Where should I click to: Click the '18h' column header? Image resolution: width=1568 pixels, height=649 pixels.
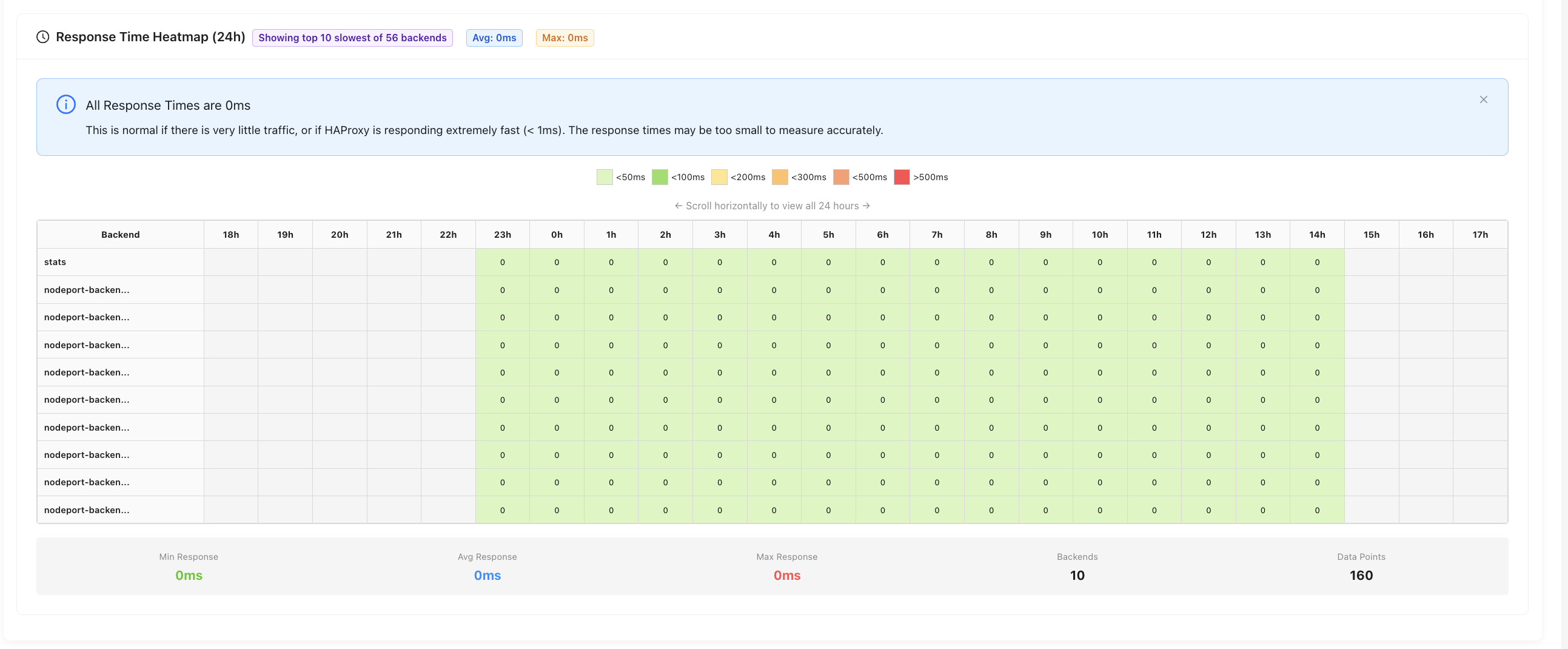tap(230, 234)
